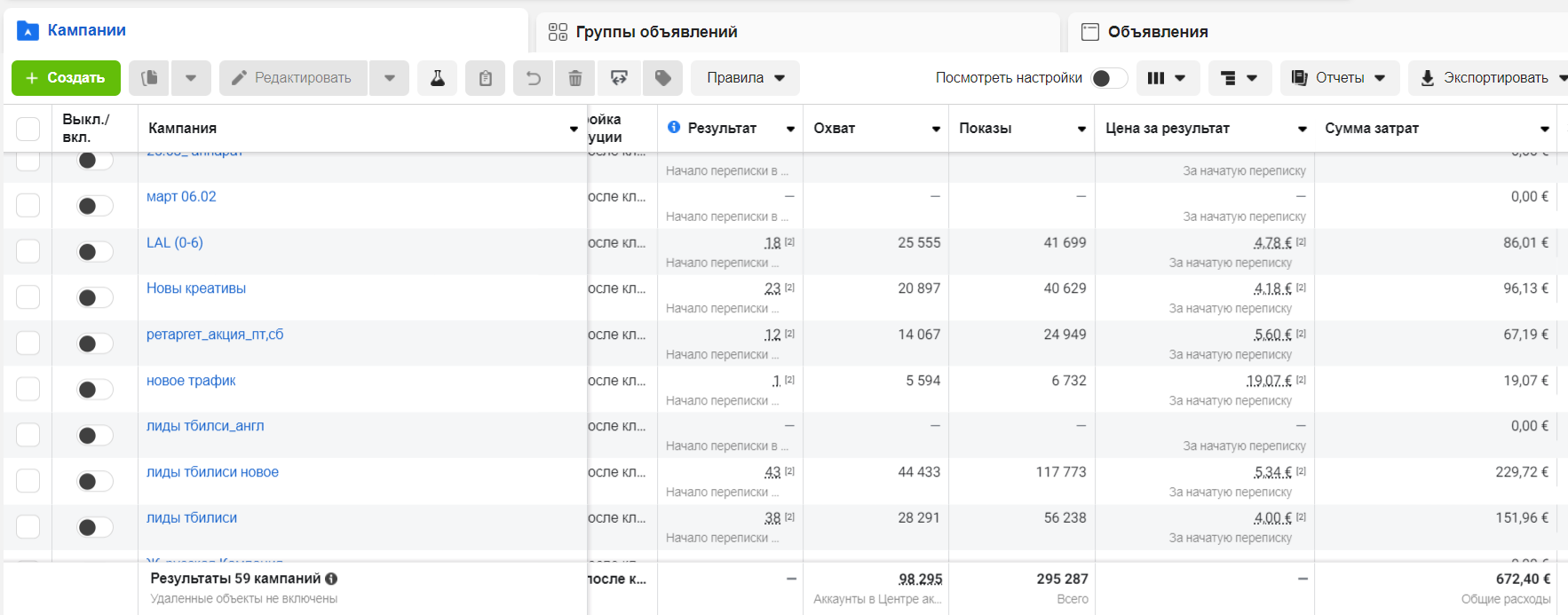Open campaign Новы креативы
Image resolution: width=1568 pixels, height=615 pixels.
[x=196, y=288]
